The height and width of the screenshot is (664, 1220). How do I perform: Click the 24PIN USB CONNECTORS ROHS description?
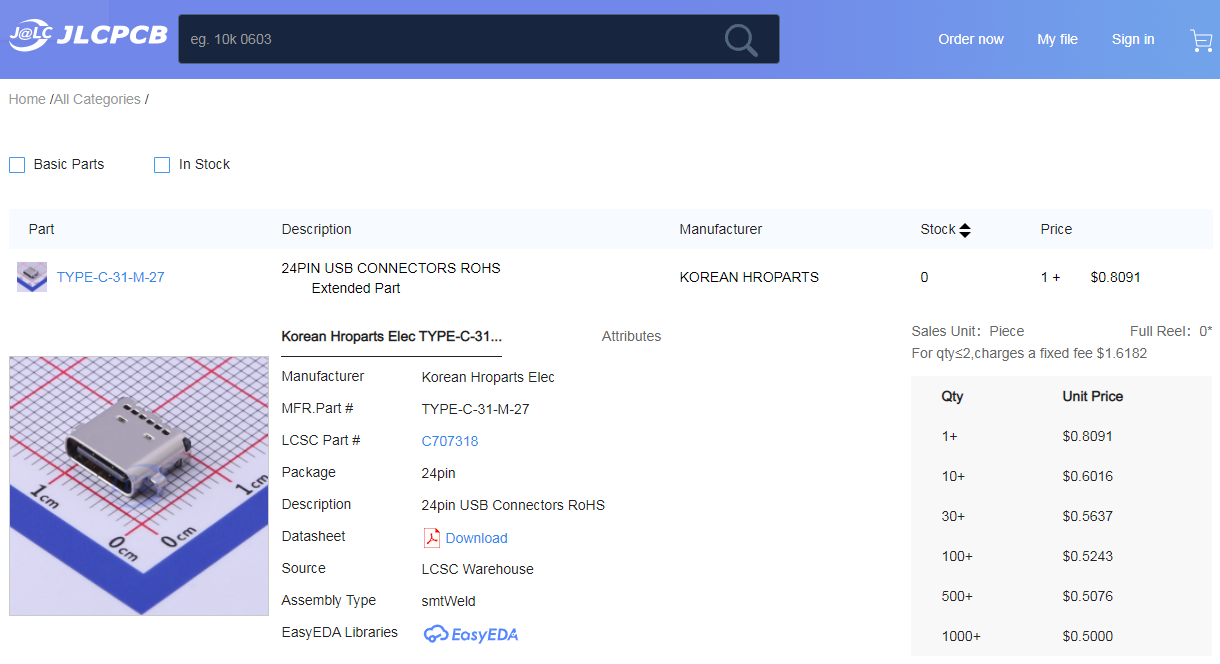(391, 268)
